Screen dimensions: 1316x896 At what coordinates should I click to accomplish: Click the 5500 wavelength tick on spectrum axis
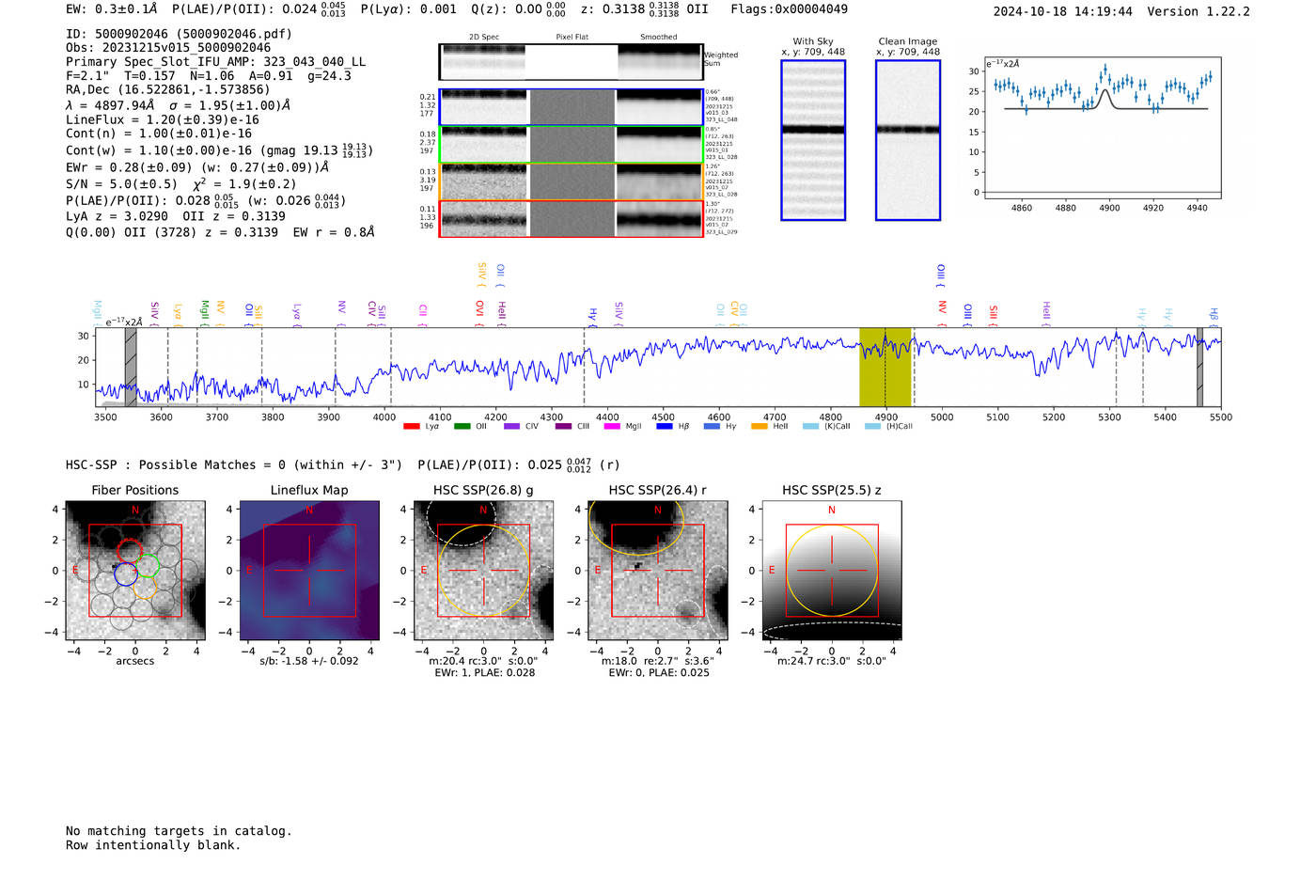(x=1221, y=417)
